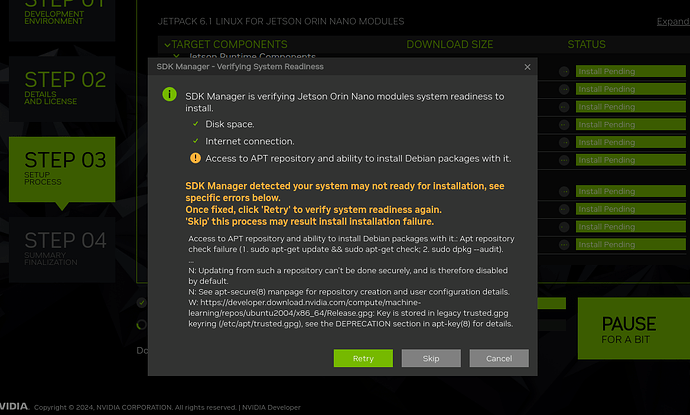Click the orange warning icon beside APT access
The height and width of the screenshot is (415, 690).
click(195, 158)
